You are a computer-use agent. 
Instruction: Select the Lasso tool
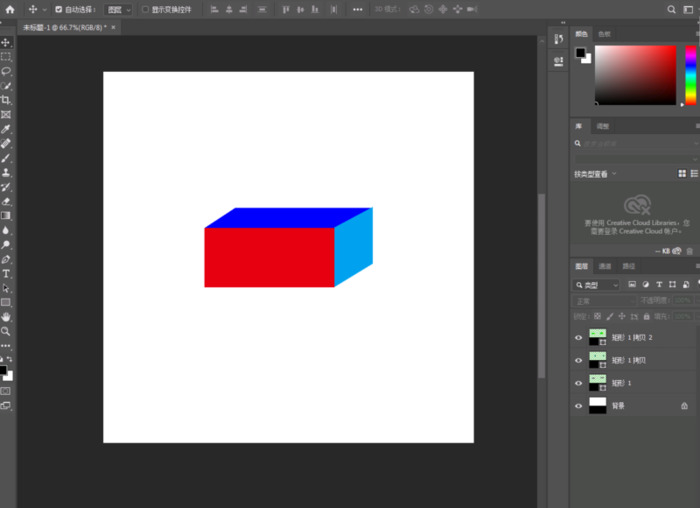6,71
